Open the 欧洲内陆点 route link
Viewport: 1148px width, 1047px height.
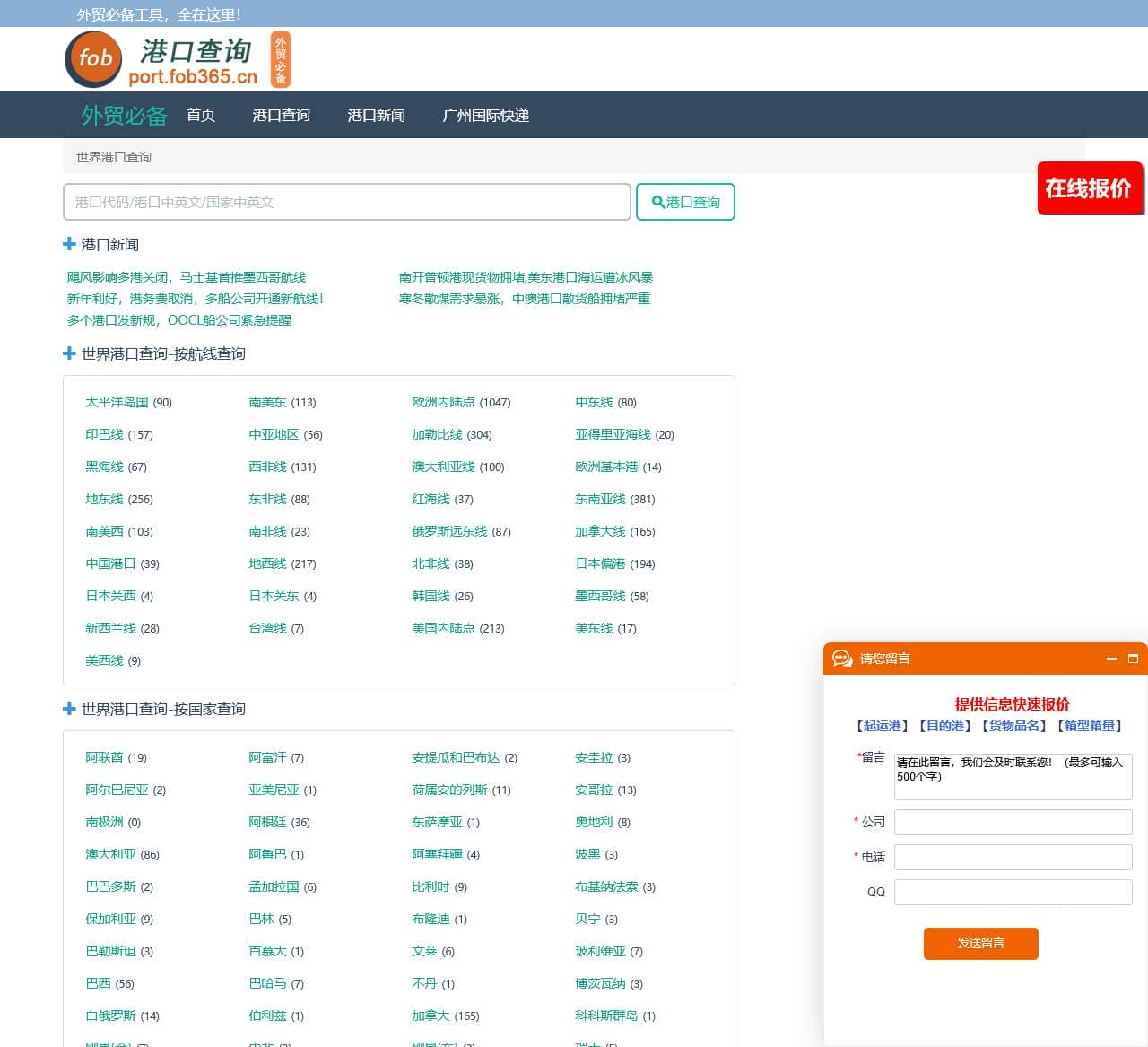pyautogui.click(x=443, y=402)
